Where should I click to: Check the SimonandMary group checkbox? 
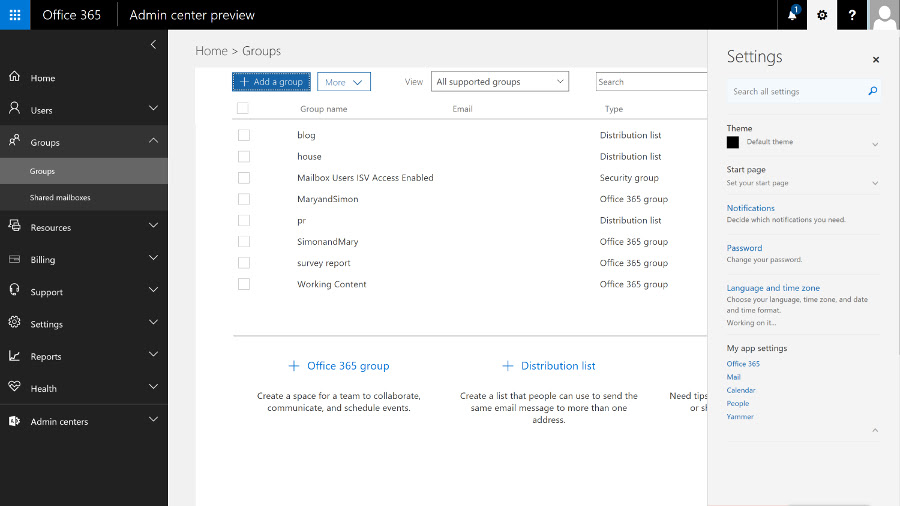point(244,242)
